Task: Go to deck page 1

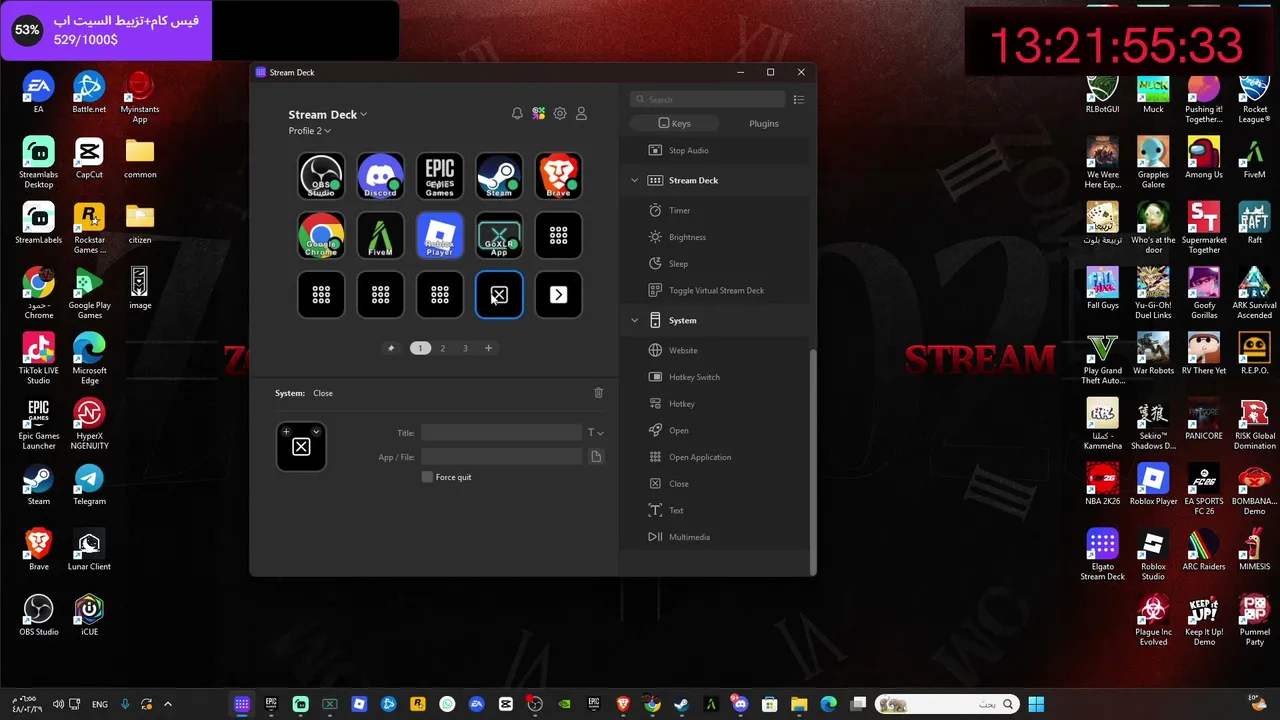Action: click(420, 348)
